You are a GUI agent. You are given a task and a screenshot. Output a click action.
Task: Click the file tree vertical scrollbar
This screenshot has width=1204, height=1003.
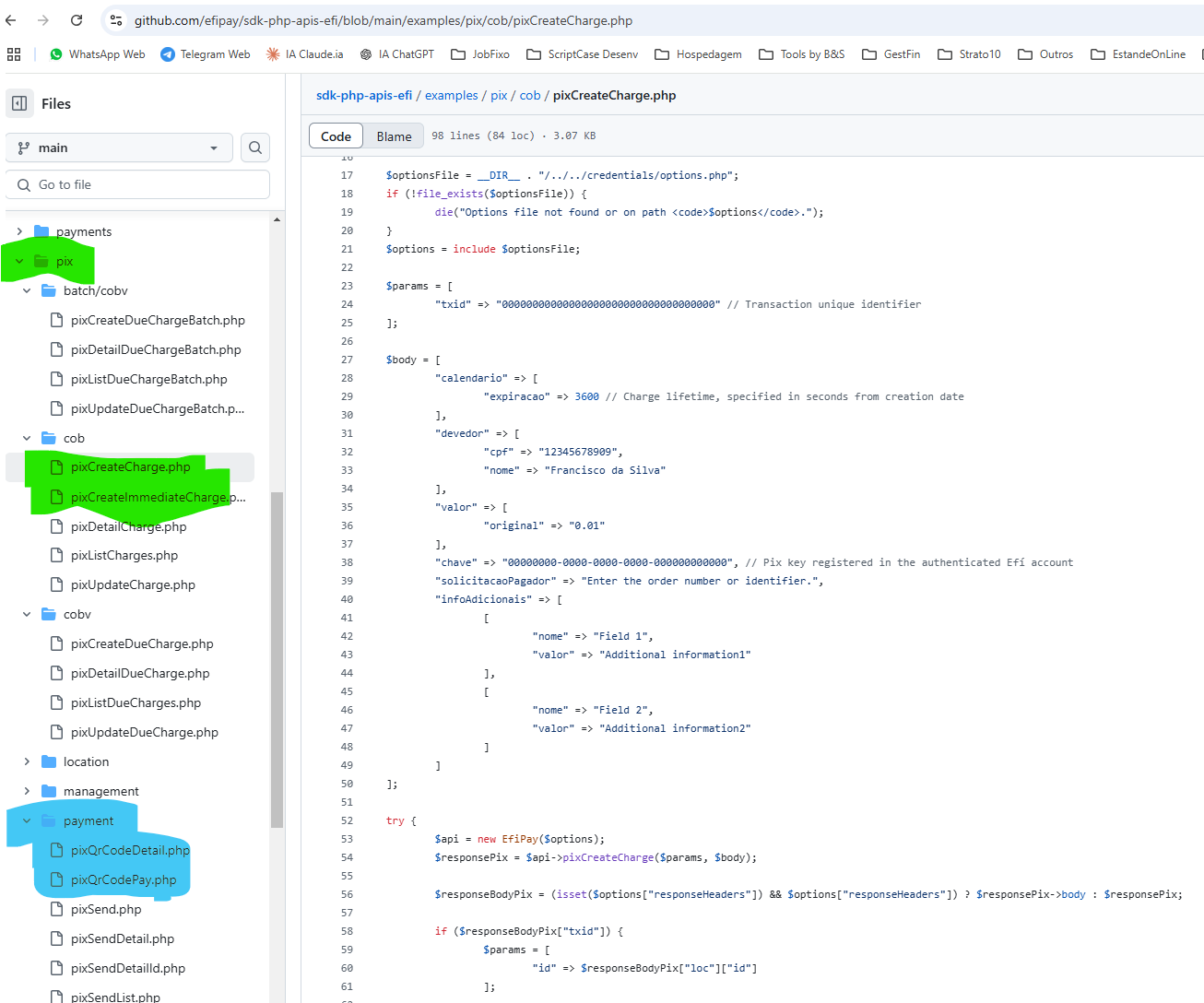click(277, 659)
